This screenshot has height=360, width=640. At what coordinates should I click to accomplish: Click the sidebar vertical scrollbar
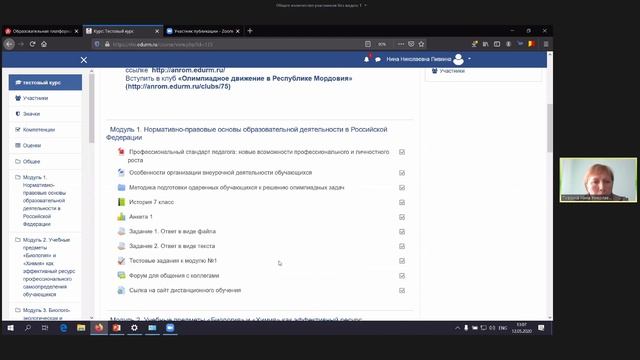click(x=91, y=108)
